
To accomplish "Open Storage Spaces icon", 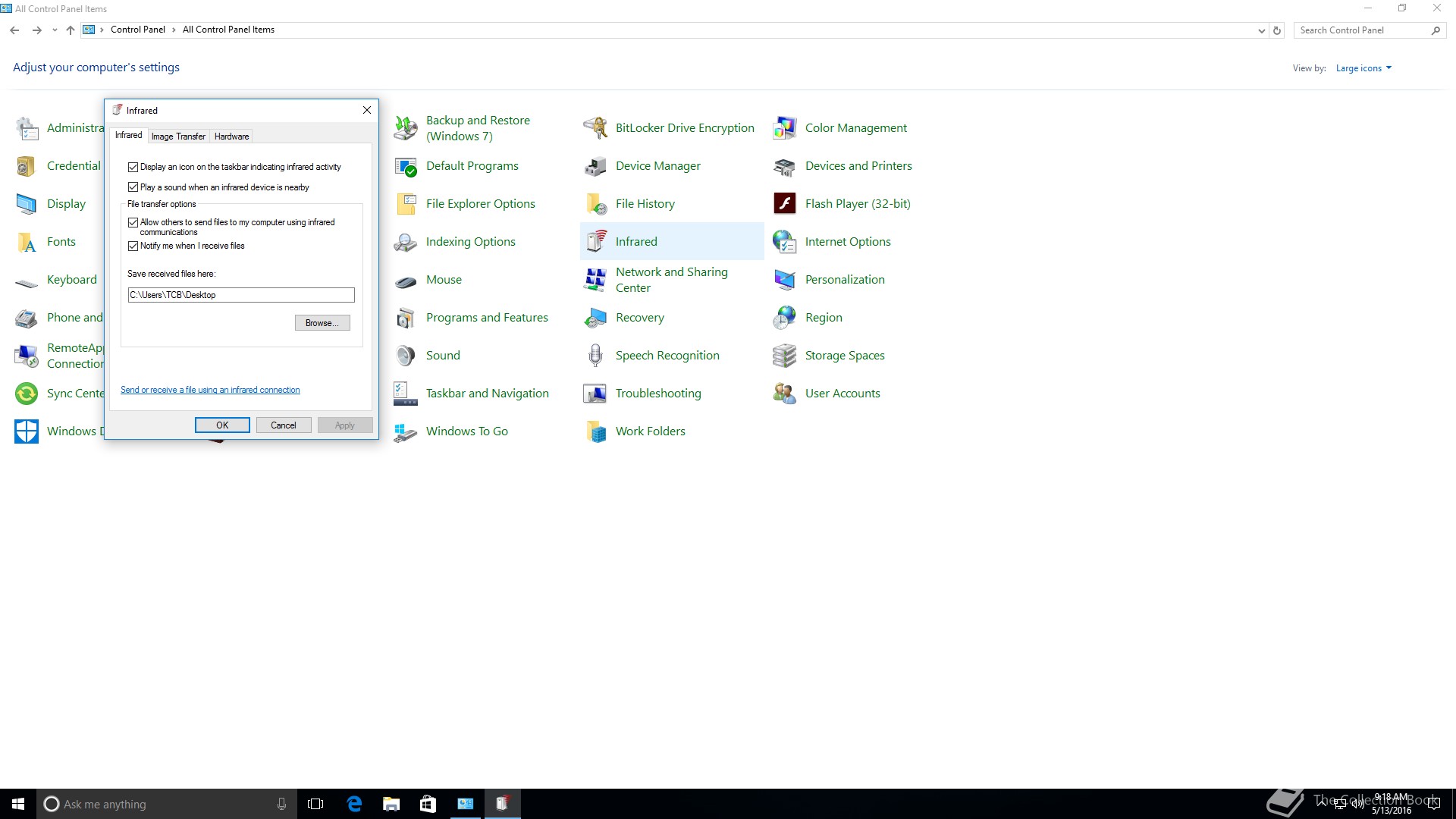I will point(785,356).
